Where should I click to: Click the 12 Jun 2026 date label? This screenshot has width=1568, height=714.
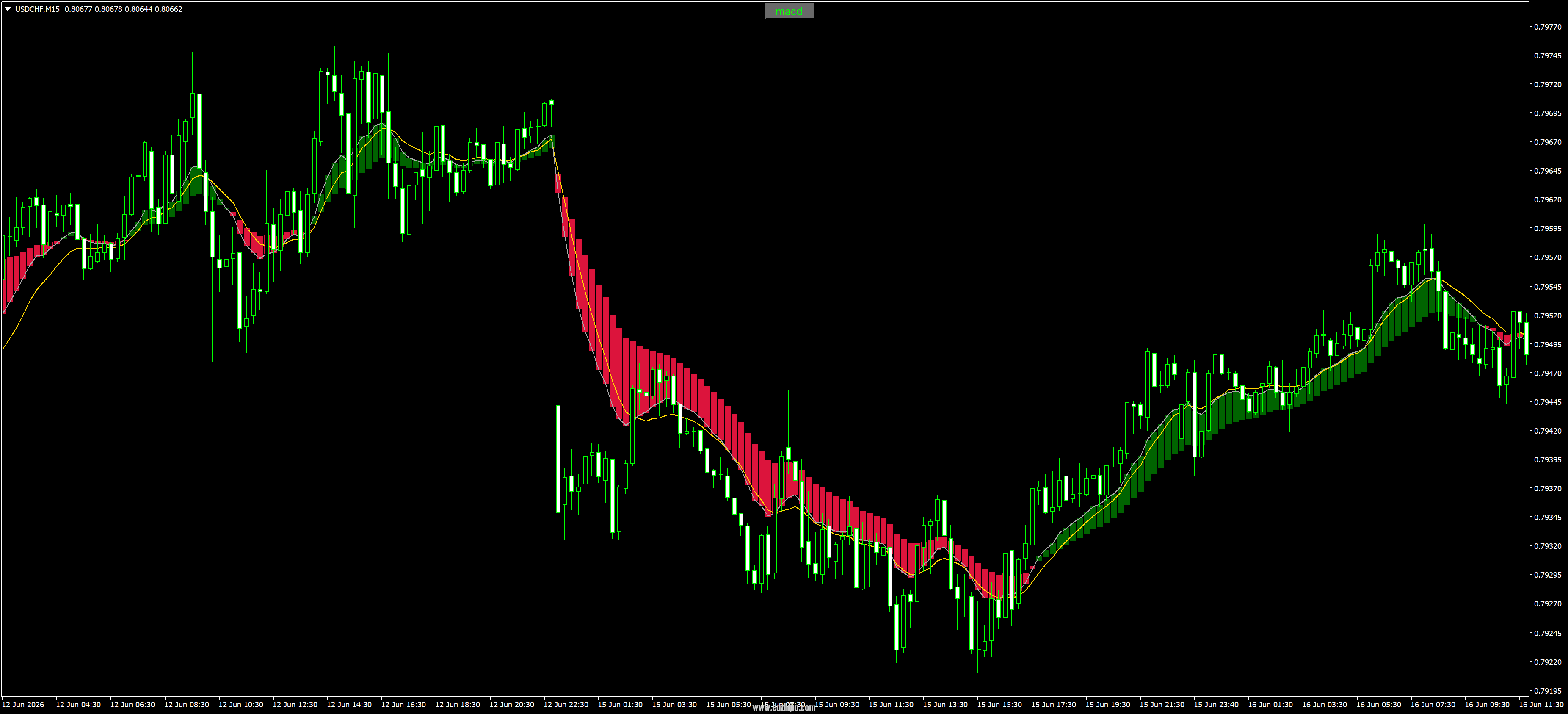(23, 705)
